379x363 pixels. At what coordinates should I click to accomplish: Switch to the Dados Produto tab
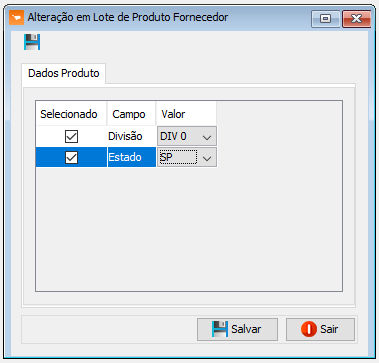pos(64,73)
